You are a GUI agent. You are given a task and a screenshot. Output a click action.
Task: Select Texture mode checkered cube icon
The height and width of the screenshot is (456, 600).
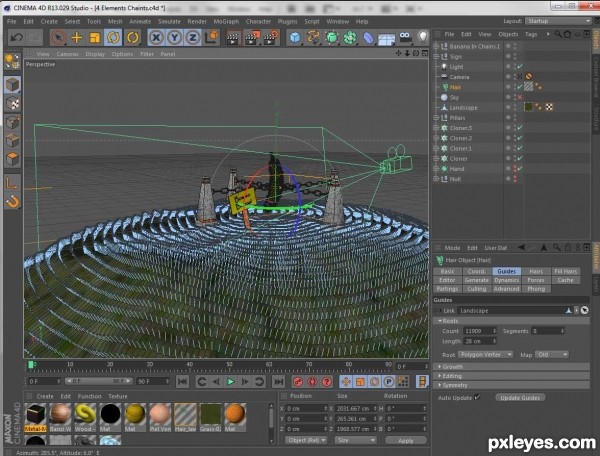point(12,103)
